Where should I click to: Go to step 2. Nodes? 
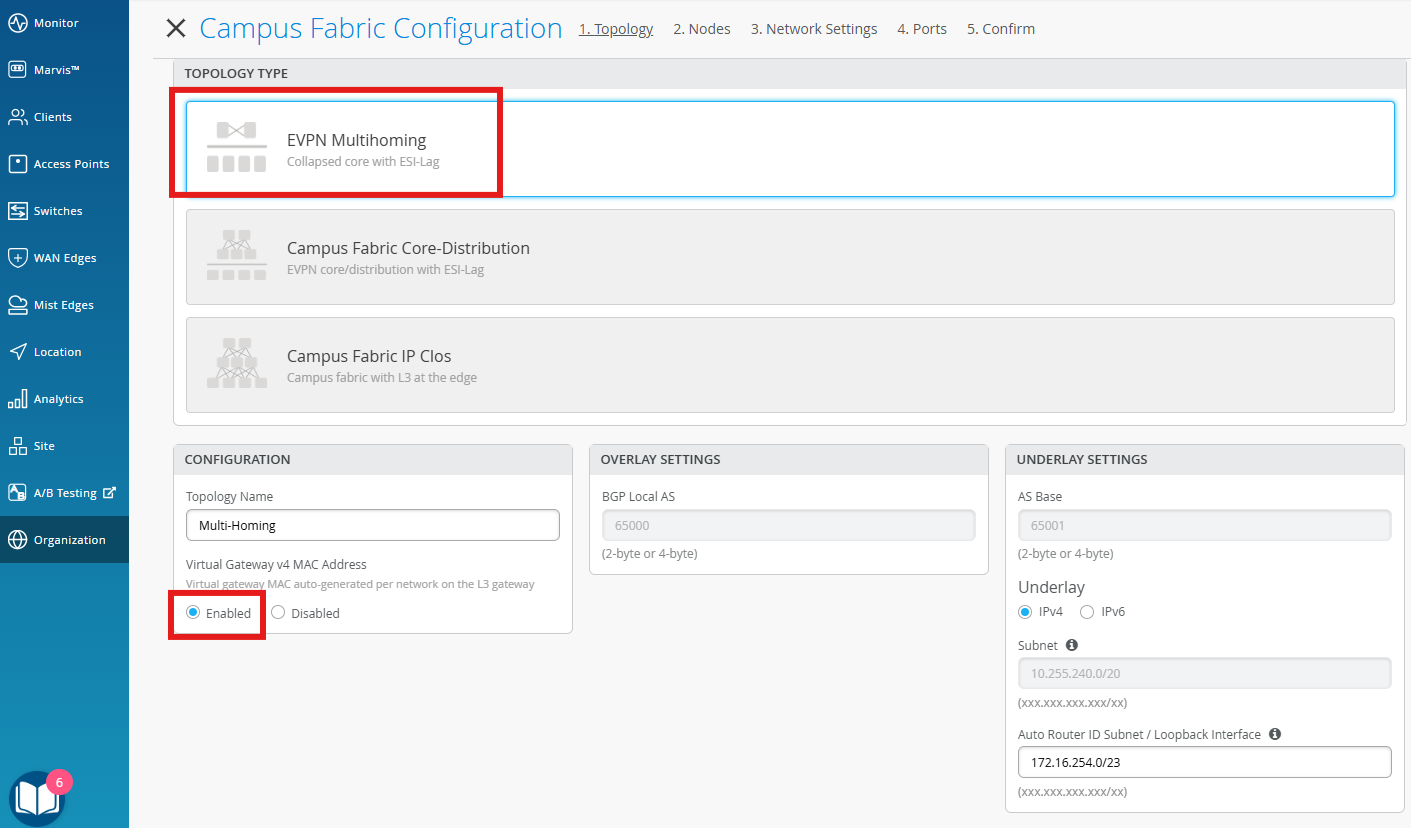[701, 29]
